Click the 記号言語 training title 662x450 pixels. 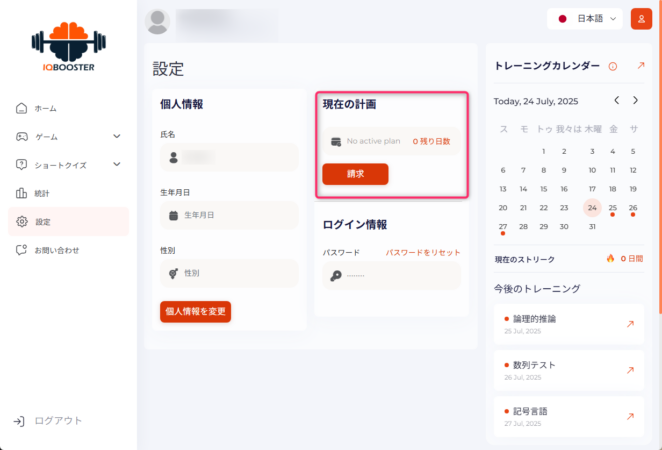point(530,411)
